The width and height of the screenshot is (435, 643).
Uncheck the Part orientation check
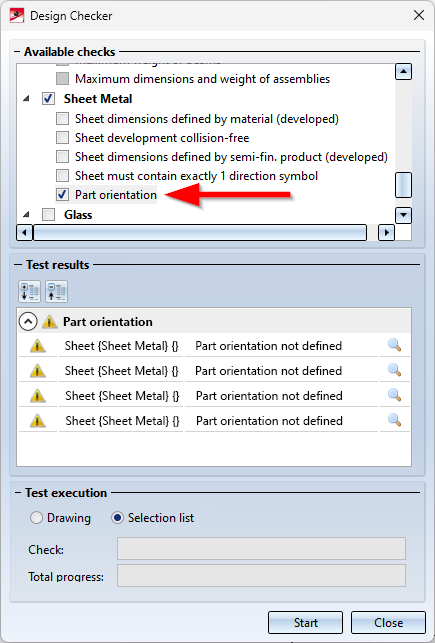point(62,195)
